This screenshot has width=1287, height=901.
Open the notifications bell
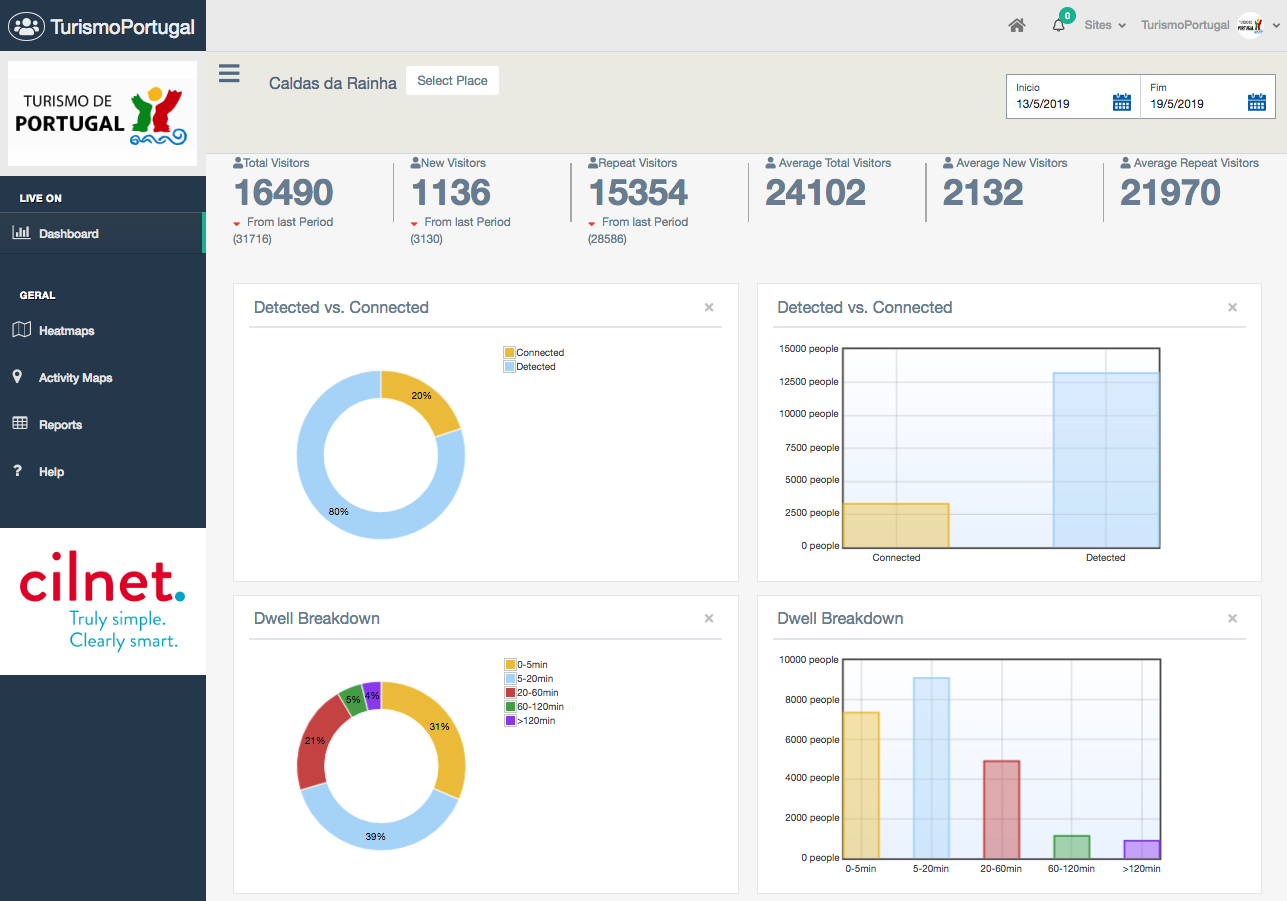point(1059,25)
